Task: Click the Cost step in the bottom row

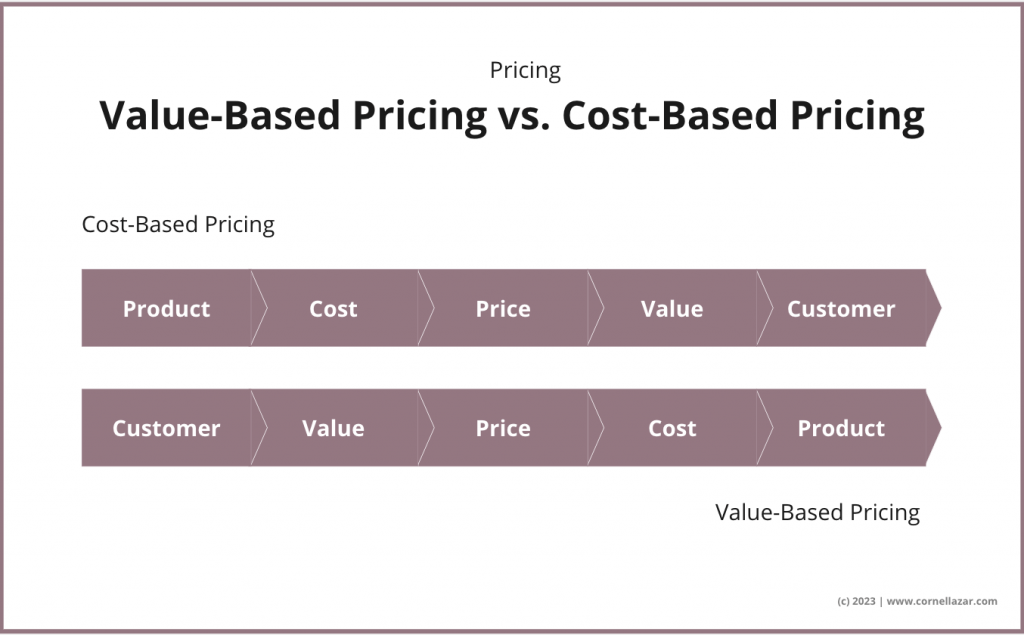Action: 672,428
